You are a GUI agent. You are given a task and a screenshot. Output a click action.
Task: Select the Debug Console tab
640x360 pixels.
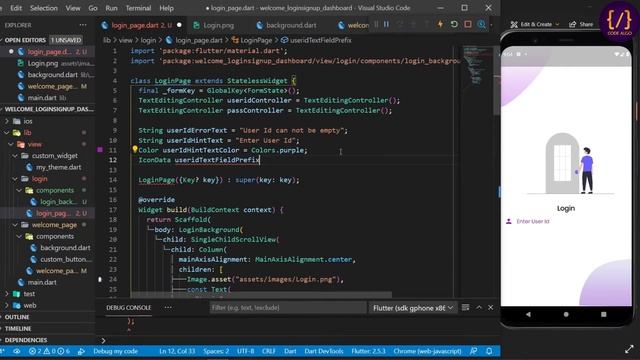[129, 308]
